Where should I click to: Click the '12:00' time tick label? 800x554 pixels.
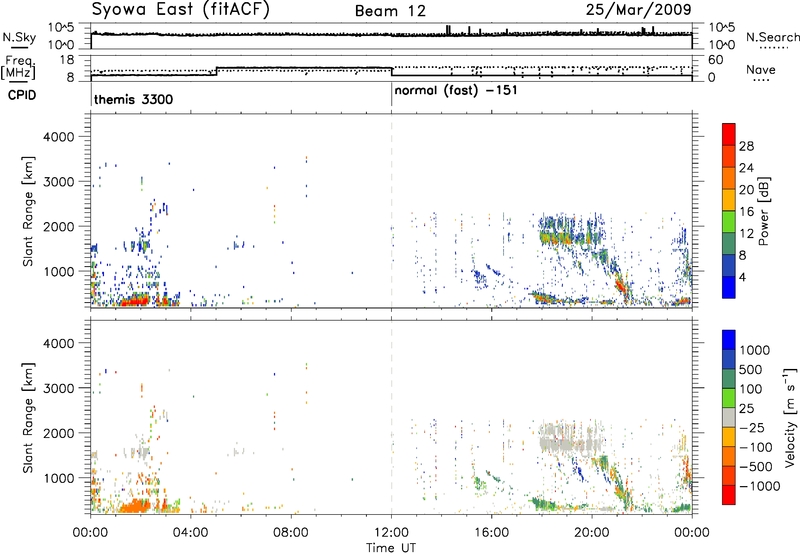point(391,533)
